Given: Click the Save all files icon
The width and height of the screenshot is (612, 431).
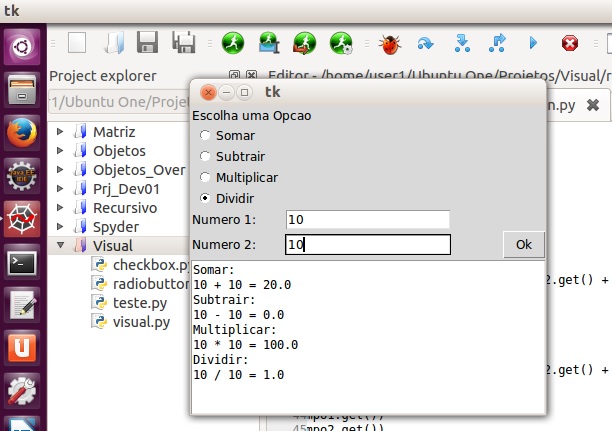Looking at the screenshot, I should pos(184,42).
